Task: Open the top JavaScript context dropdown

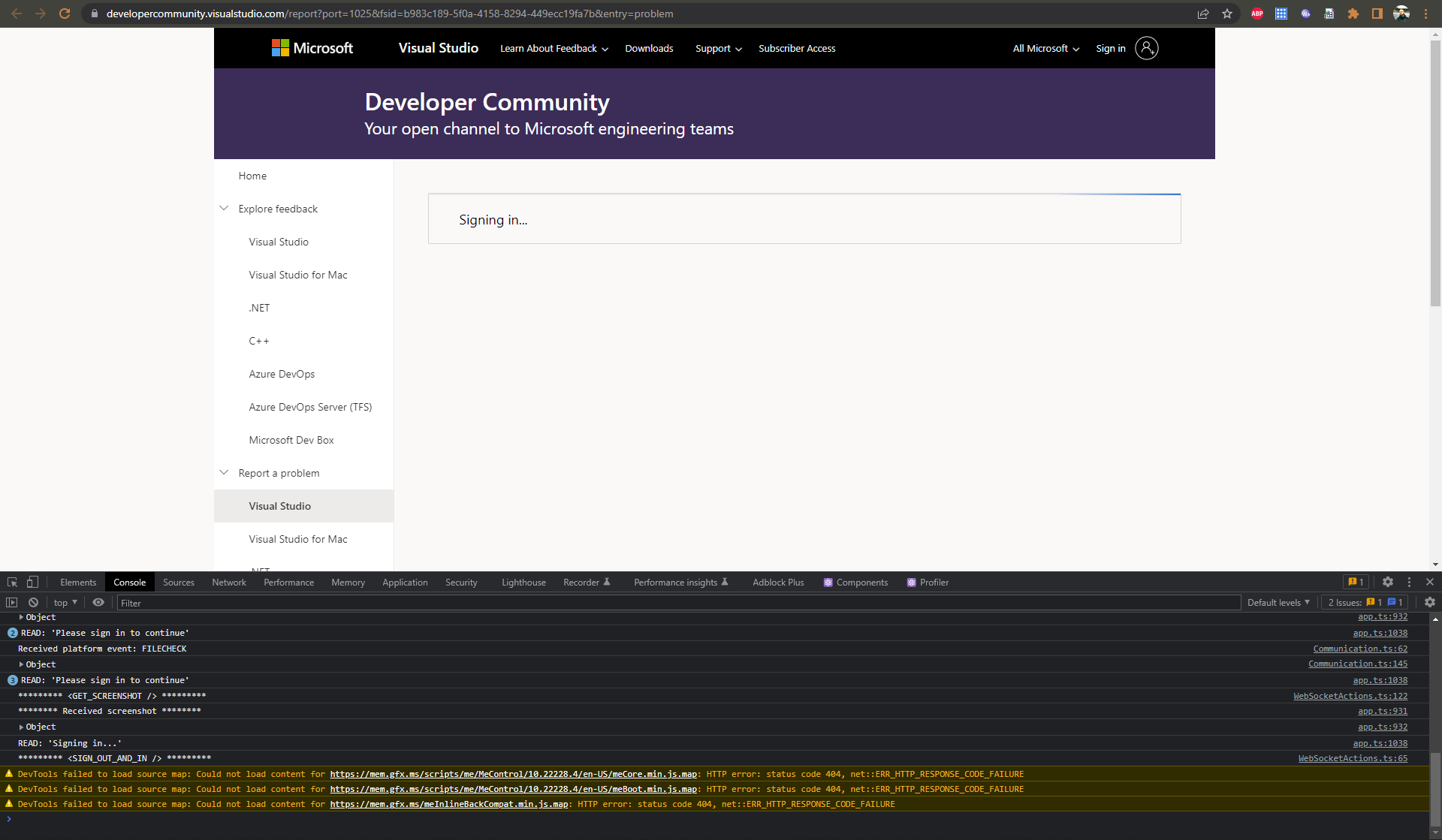Action: (65, 602)
